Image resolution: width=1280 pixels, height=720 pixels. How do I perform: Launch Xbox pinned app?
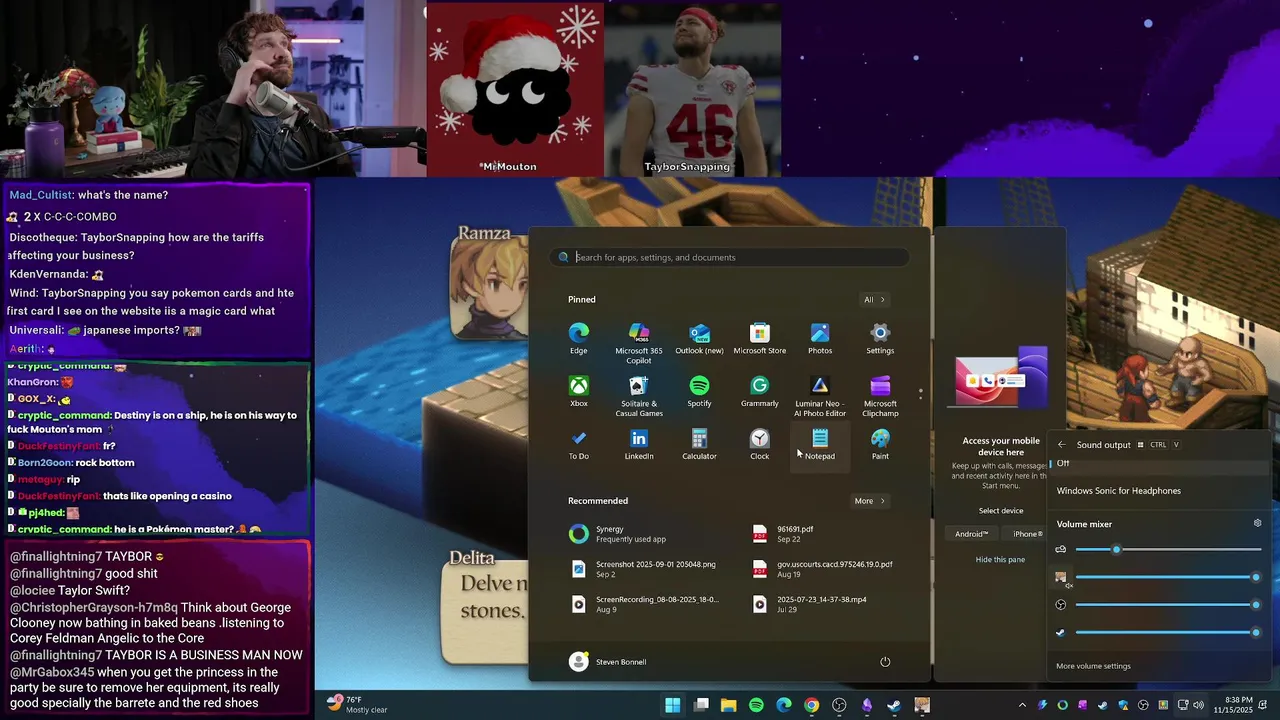point(578,391)
